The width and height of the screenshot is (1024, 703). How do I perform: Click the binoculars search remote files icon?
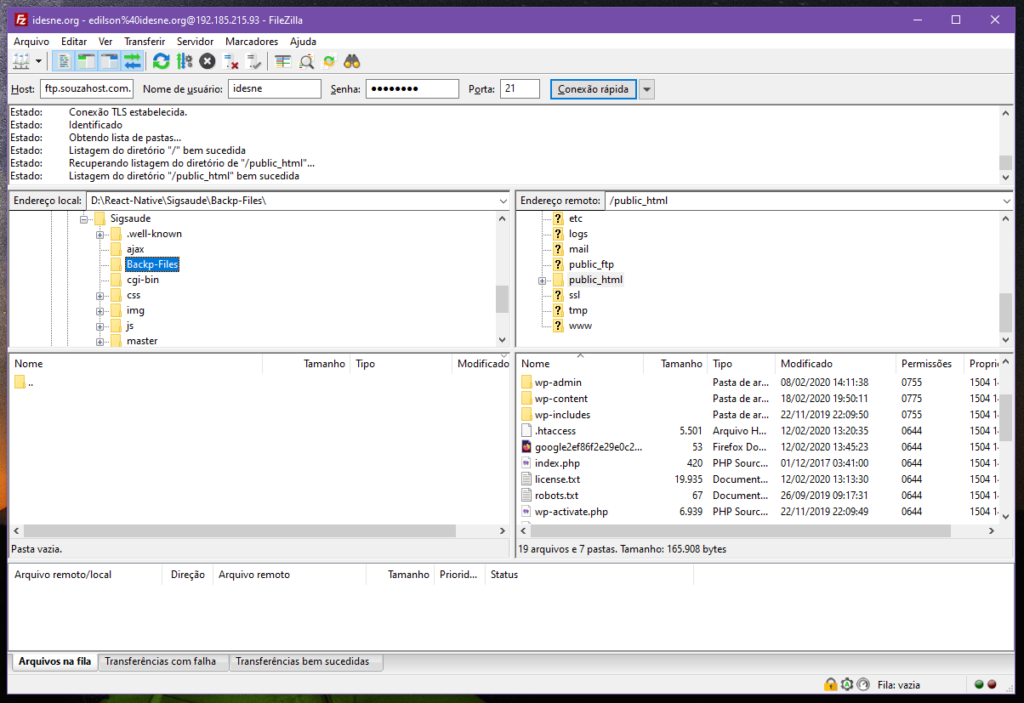click(352, 61)
